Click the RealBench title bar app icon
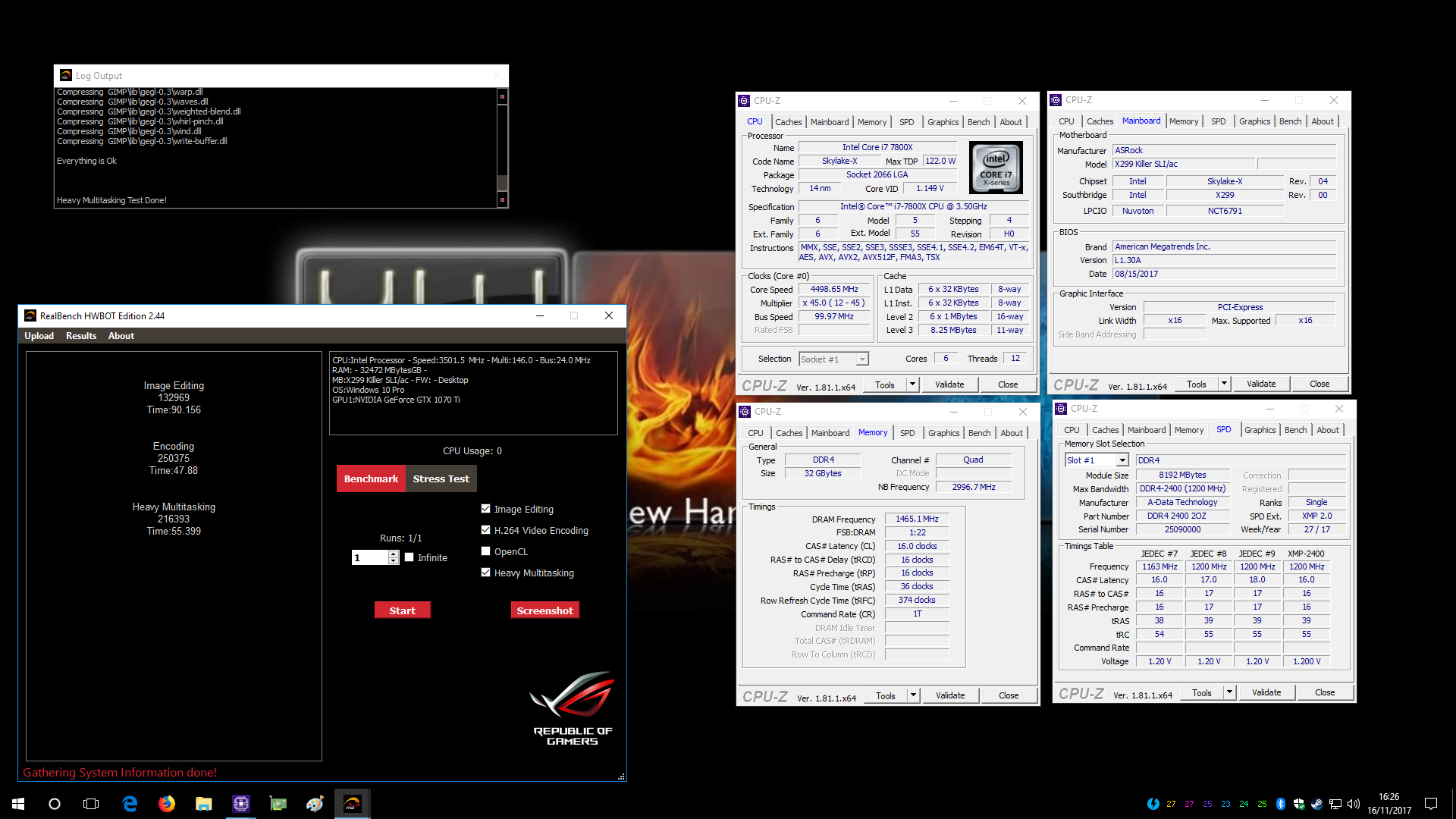1456x819 pixels. 30,315
